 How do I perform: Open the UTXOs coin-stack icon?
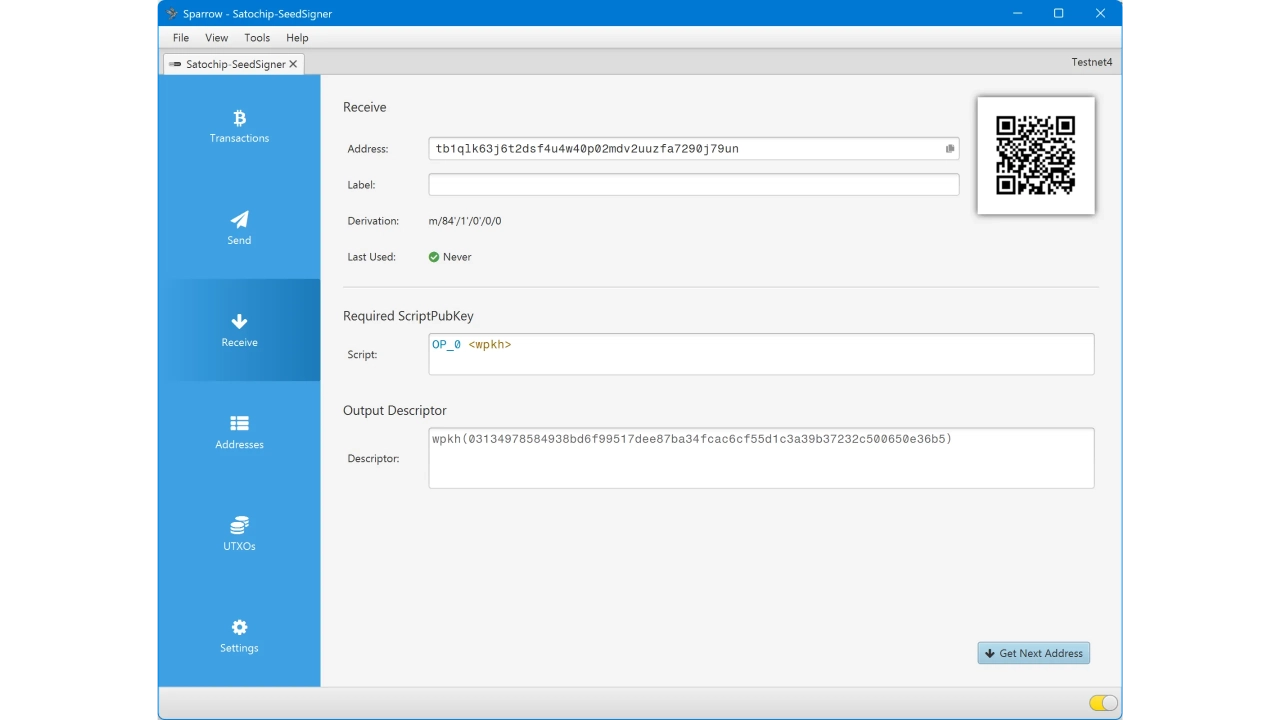(x=239, y=525)
